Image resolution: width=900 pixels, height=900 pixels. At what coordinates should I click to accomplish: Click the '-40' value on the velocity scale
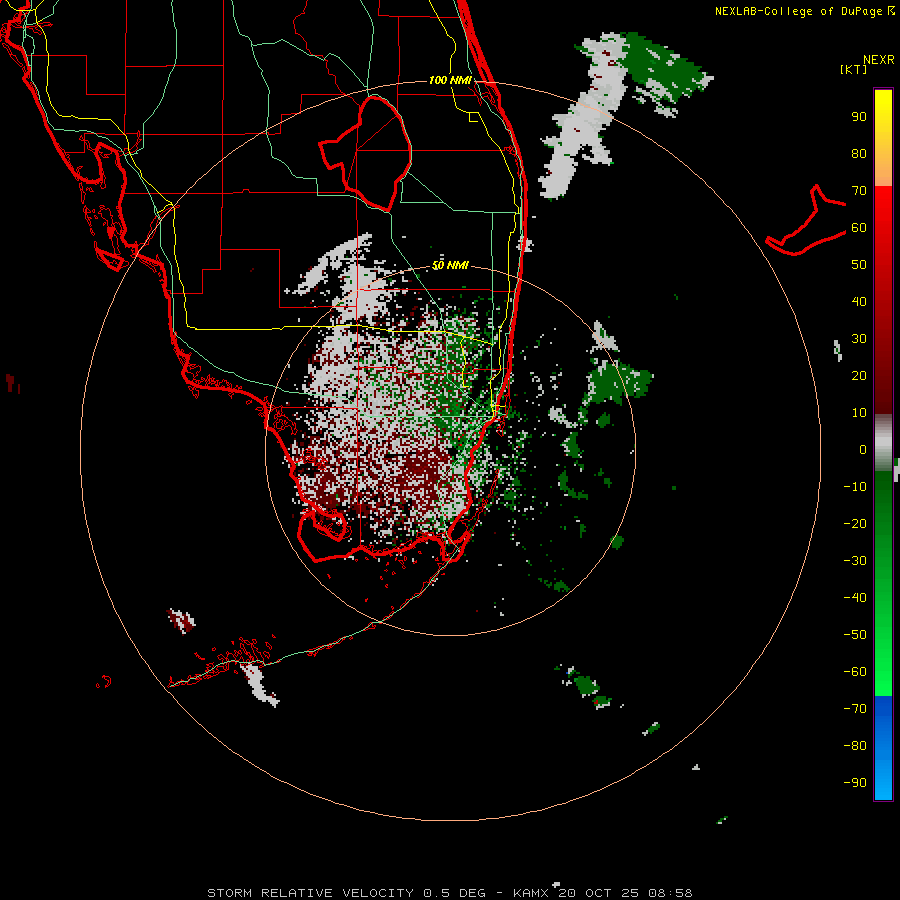[x=855, y=598]
